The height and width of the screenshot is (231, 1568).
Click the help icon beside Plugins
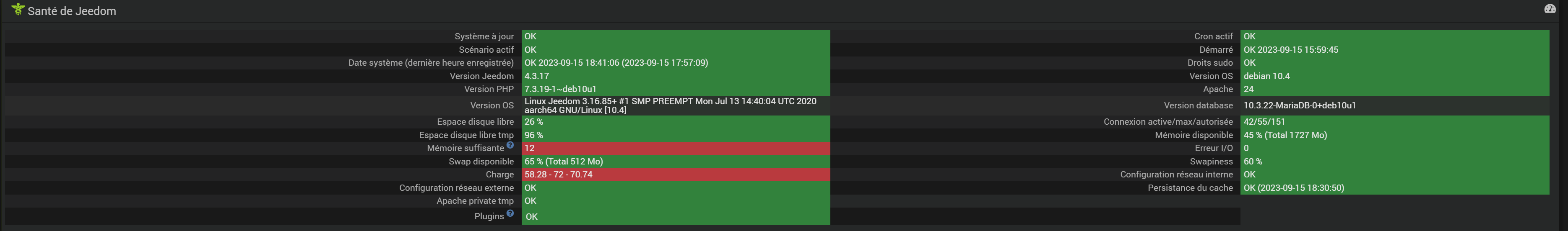(510, 213)
